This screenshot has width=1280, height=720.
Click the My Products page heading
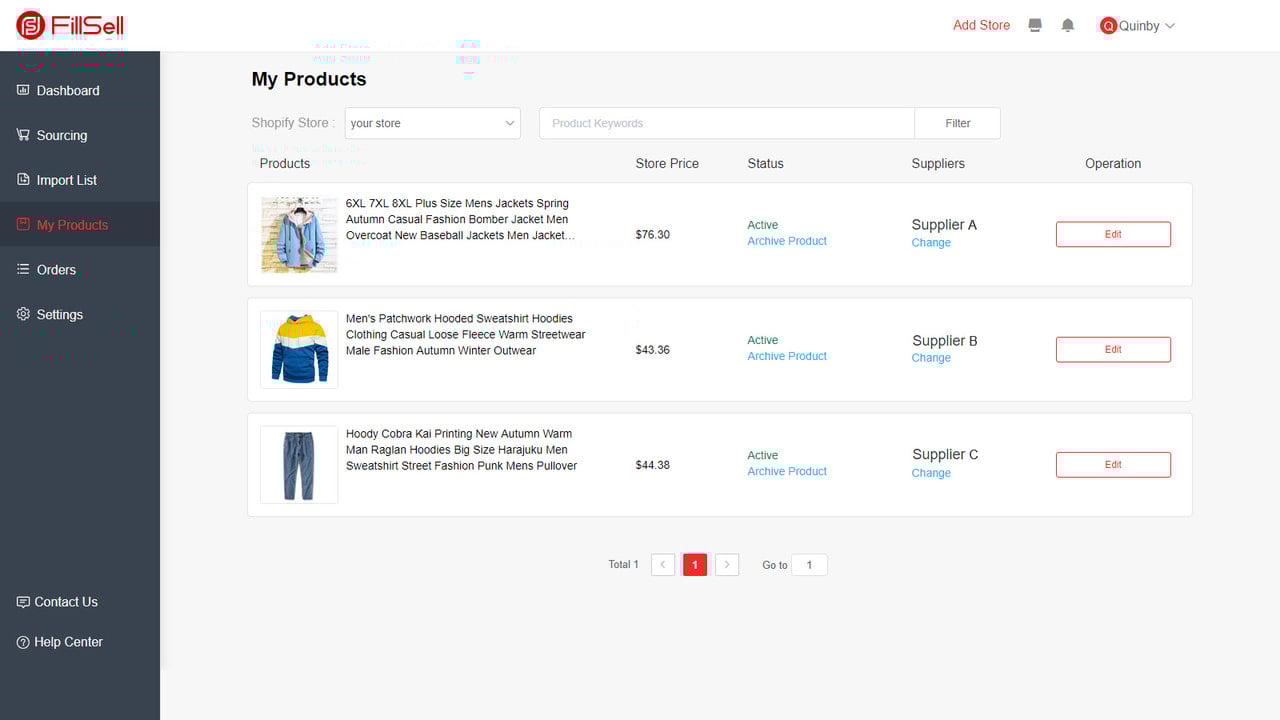309,79
